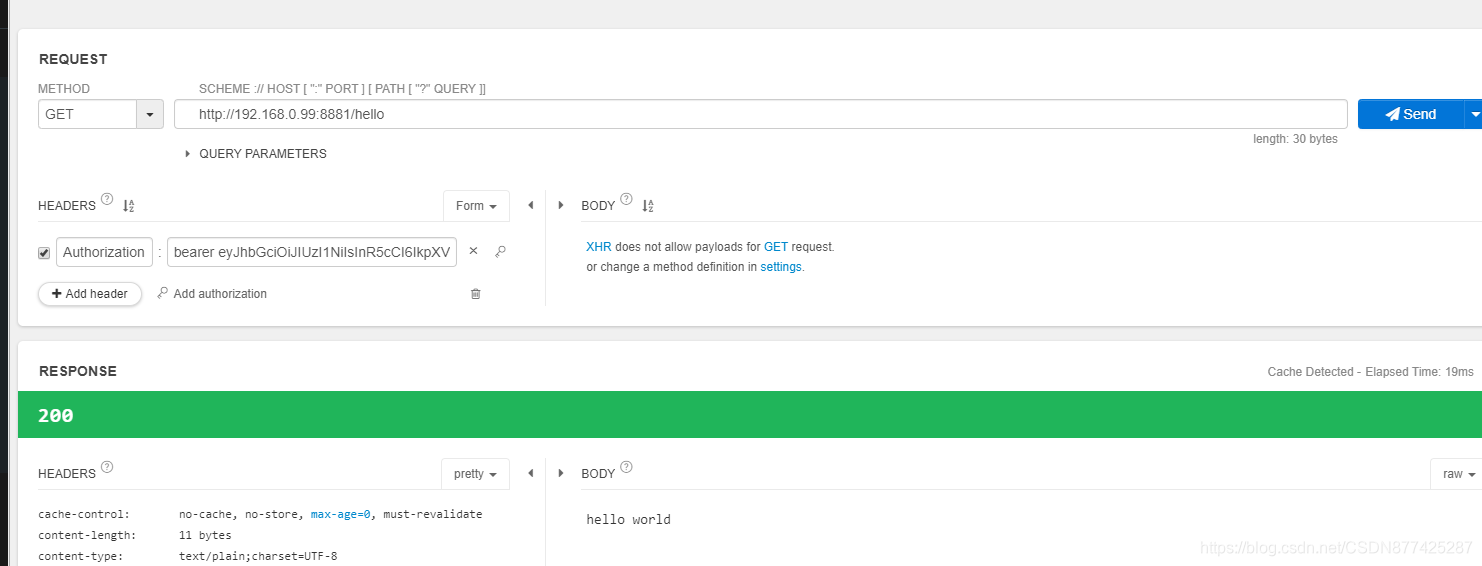Sort request headers alphabetically

coord(128,206)
